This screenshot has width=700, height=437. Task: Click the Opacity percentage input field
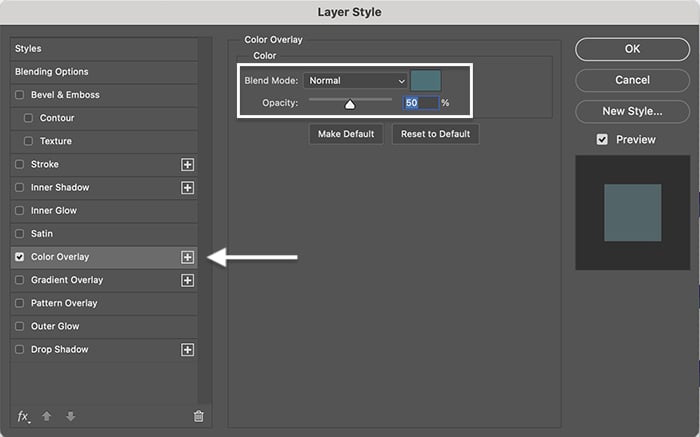point(421,103)
